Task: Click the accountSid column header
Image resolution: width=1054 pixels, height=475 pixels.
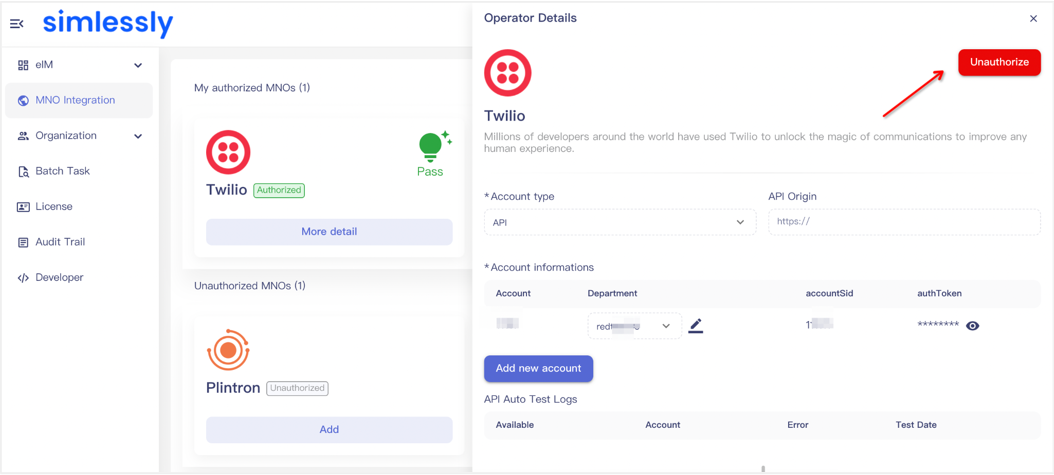Action: pos(829,294)
